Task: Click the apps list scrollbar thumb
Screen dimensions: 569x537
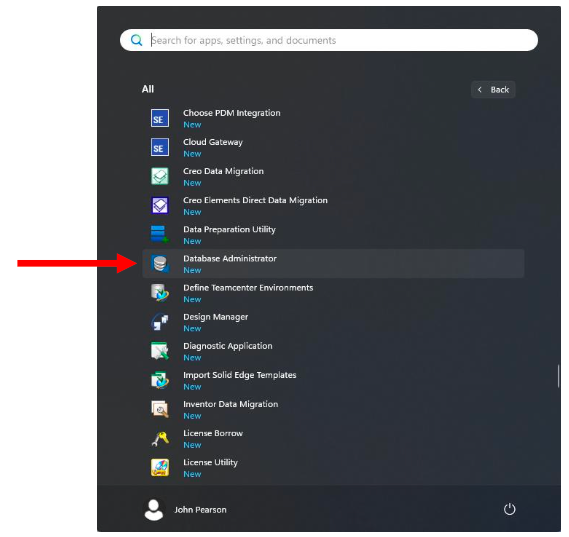Action: [558, 376]
